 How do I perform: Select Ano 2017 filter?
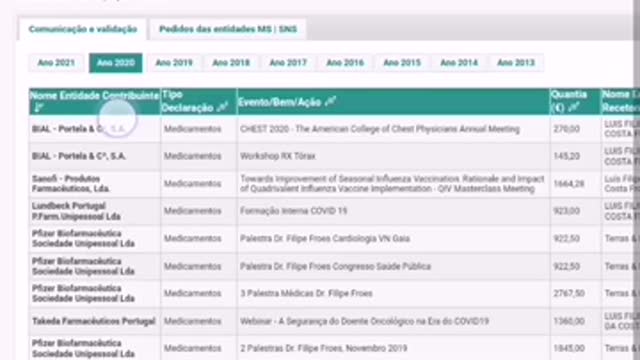click(x=288, y=63)
